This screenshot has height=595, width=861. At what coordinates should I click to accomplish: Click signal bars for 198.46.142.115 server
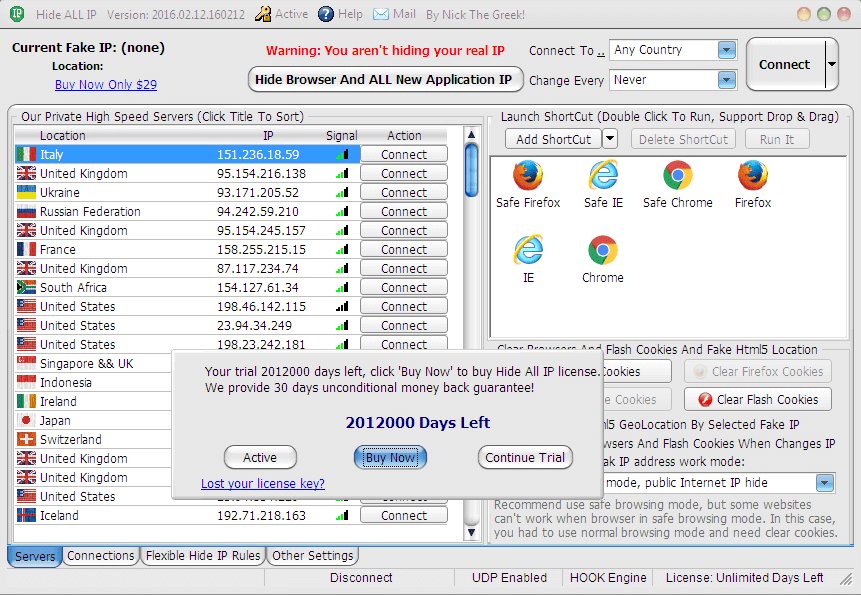[x=342, y=306]
